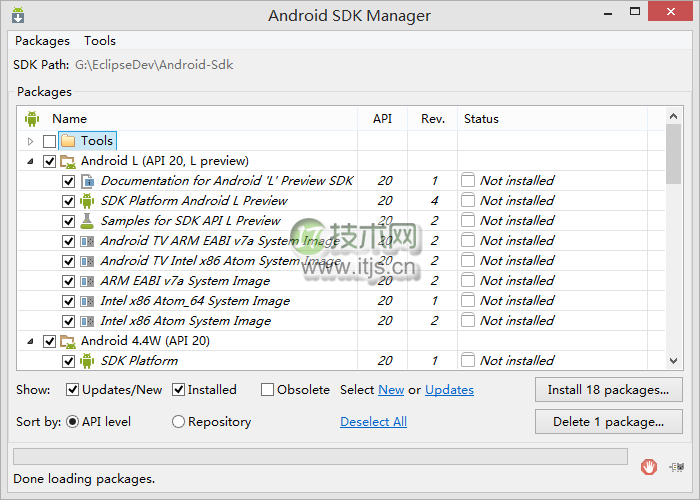Toggle the Updates/New show filter
Screen dimensions: 700x500
(72, 390)
